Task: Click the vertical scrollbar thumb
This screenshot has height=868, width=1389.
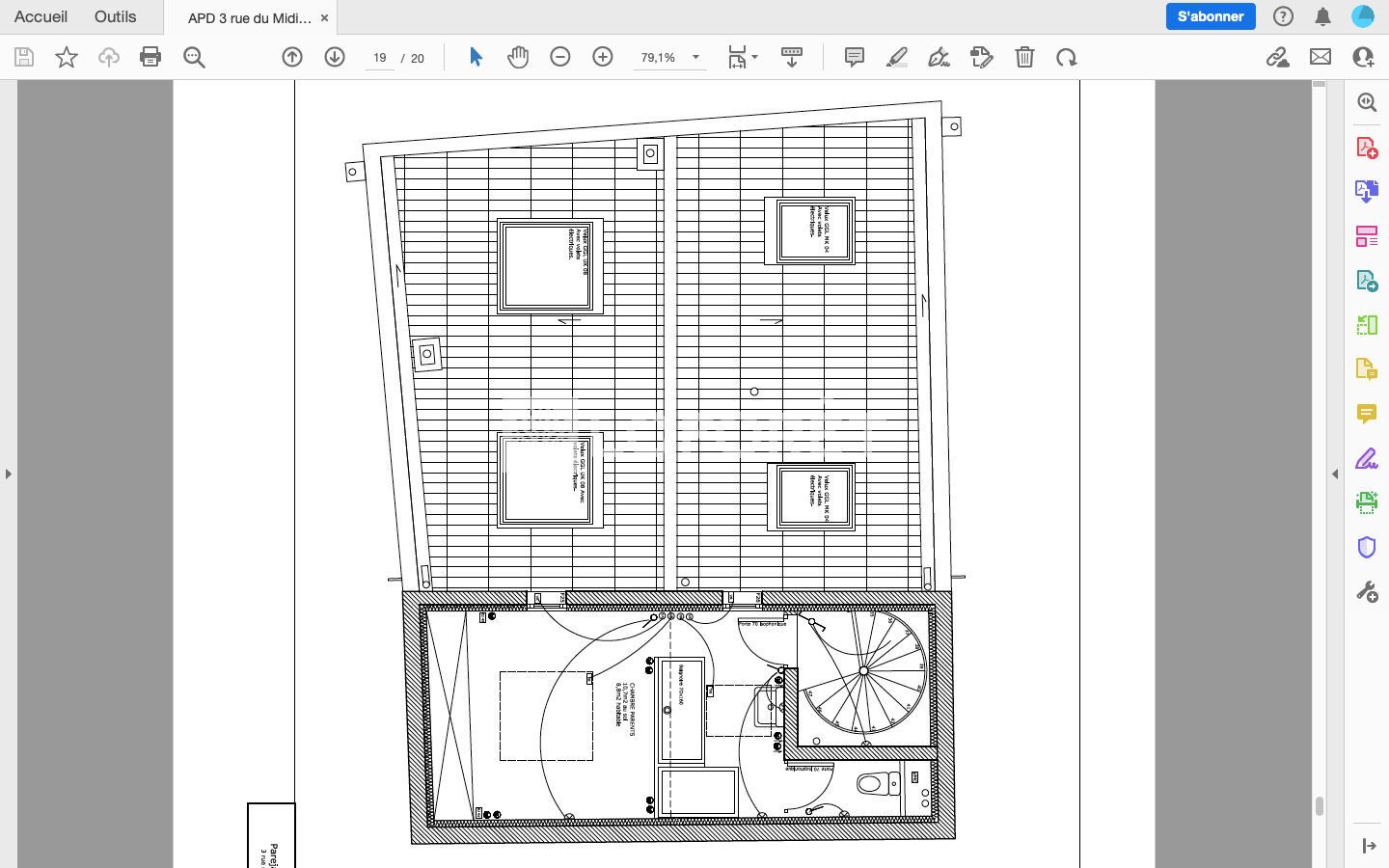Action: click(1319, 805)
